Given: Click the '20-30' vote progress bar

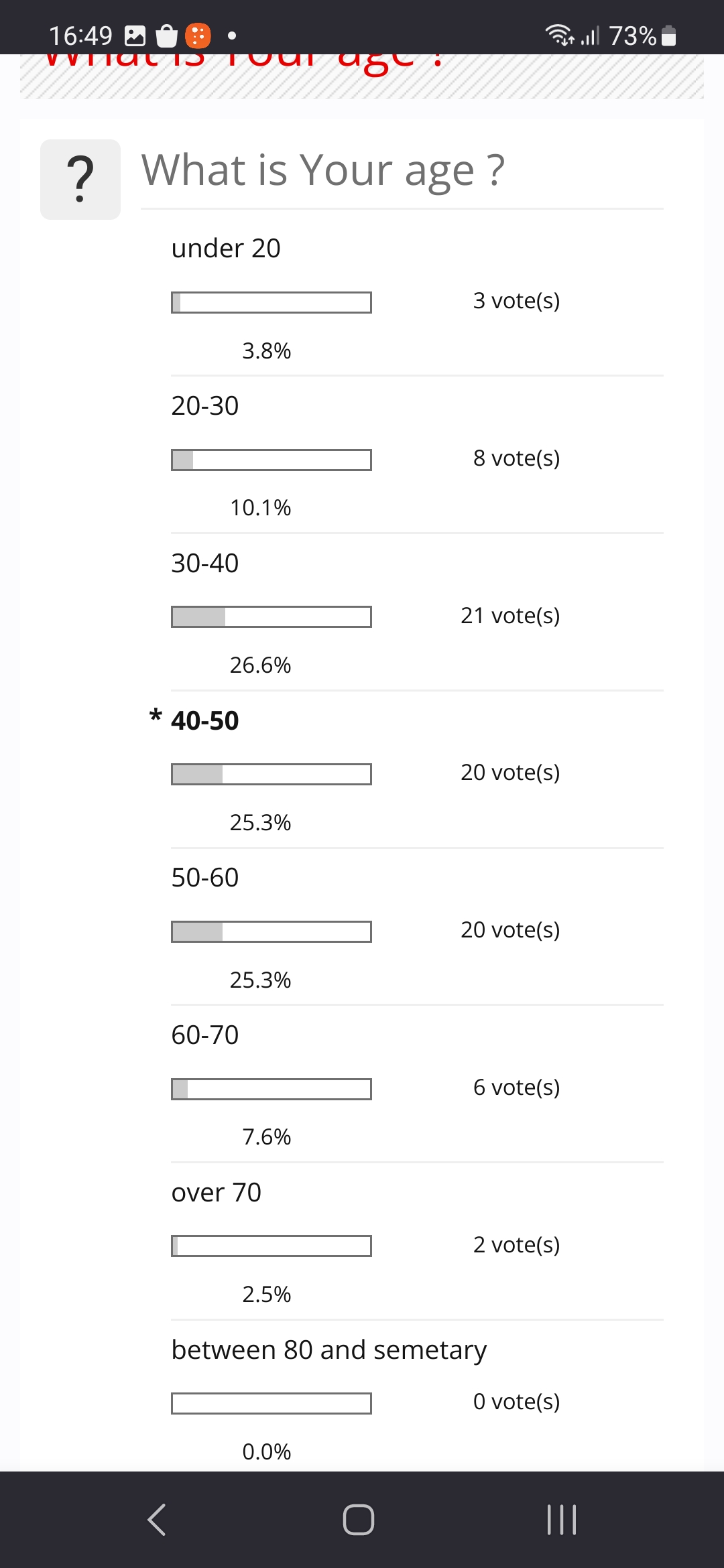Looking at the screenshot, I should [271, 460].
